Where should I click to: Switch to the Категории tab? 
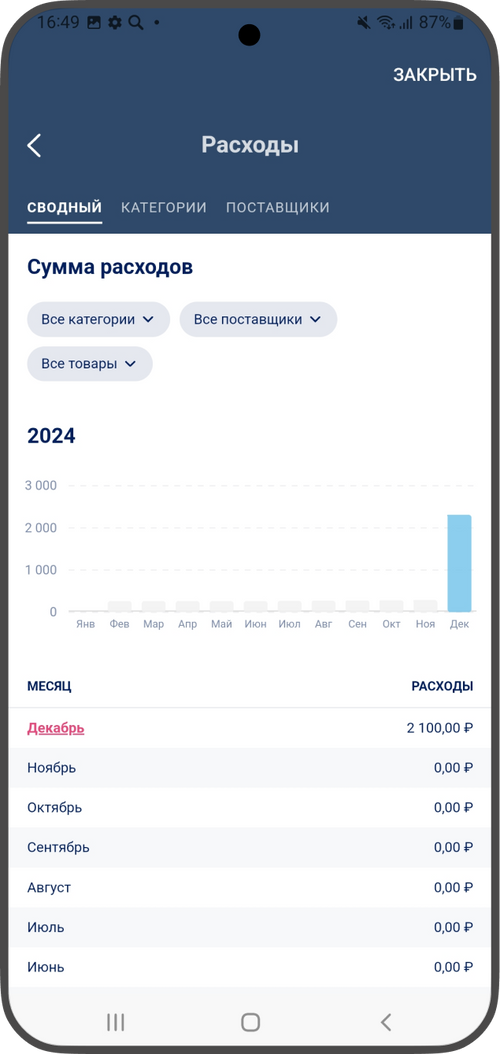click(163, 207)
